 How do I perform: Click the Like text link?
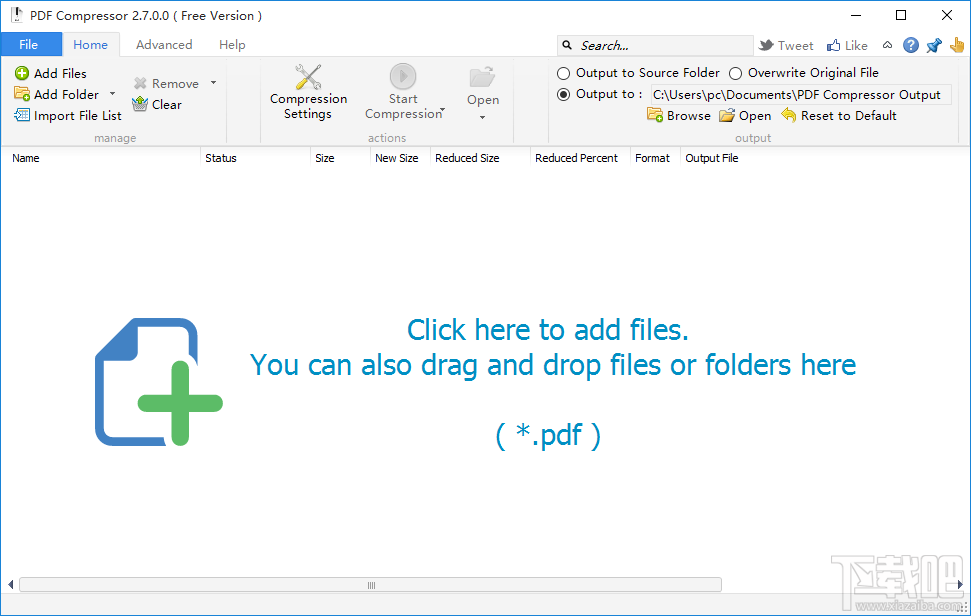[x=856, y=45]
